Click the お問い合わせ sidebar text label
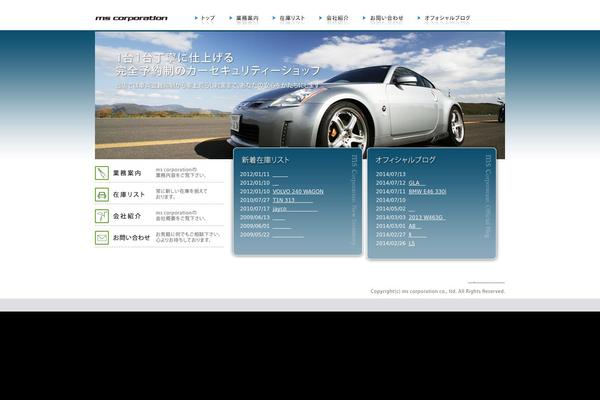This screenshot has height=400, width=600. pyautogui.click(x=131, y=238)
